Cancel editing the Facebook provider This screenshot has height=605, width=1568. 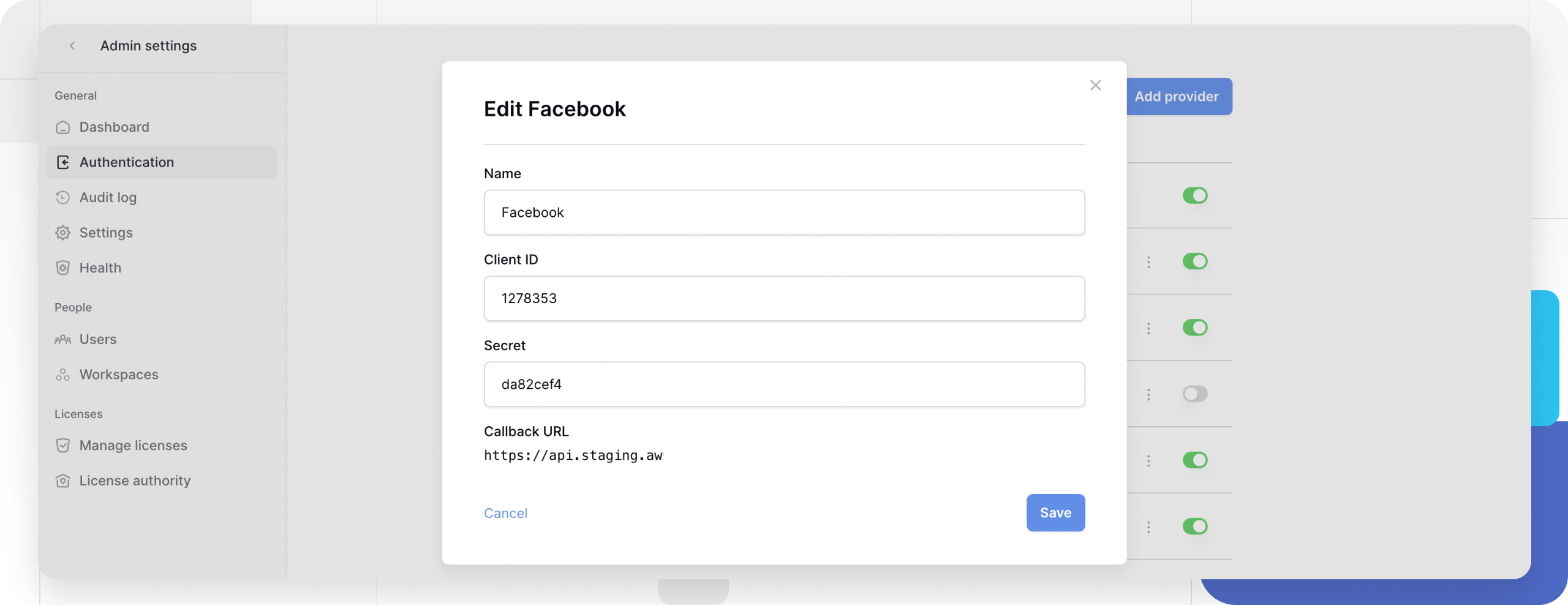point(505,513)
